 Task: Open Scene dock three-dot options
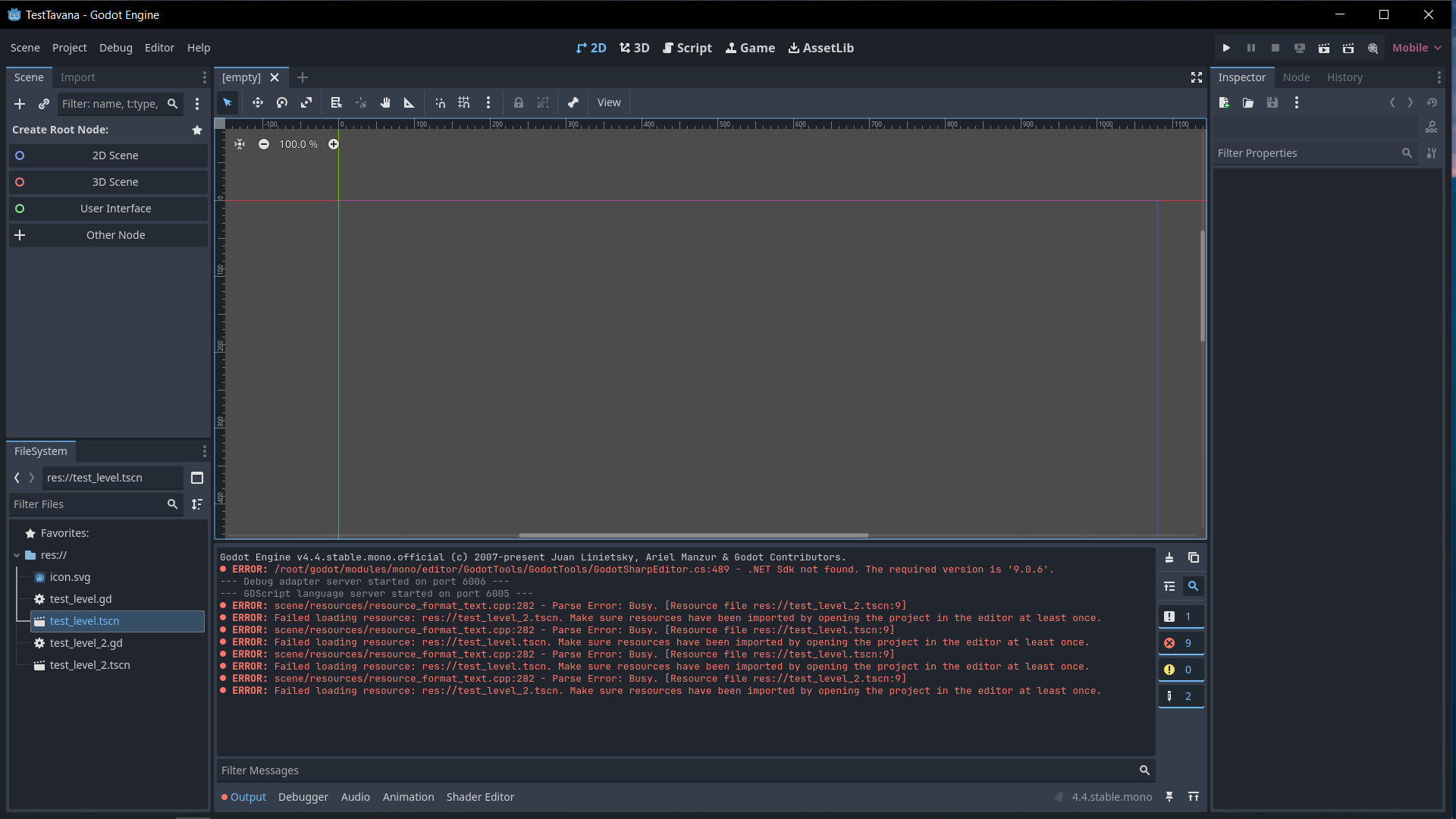click(x=204, y=77)
